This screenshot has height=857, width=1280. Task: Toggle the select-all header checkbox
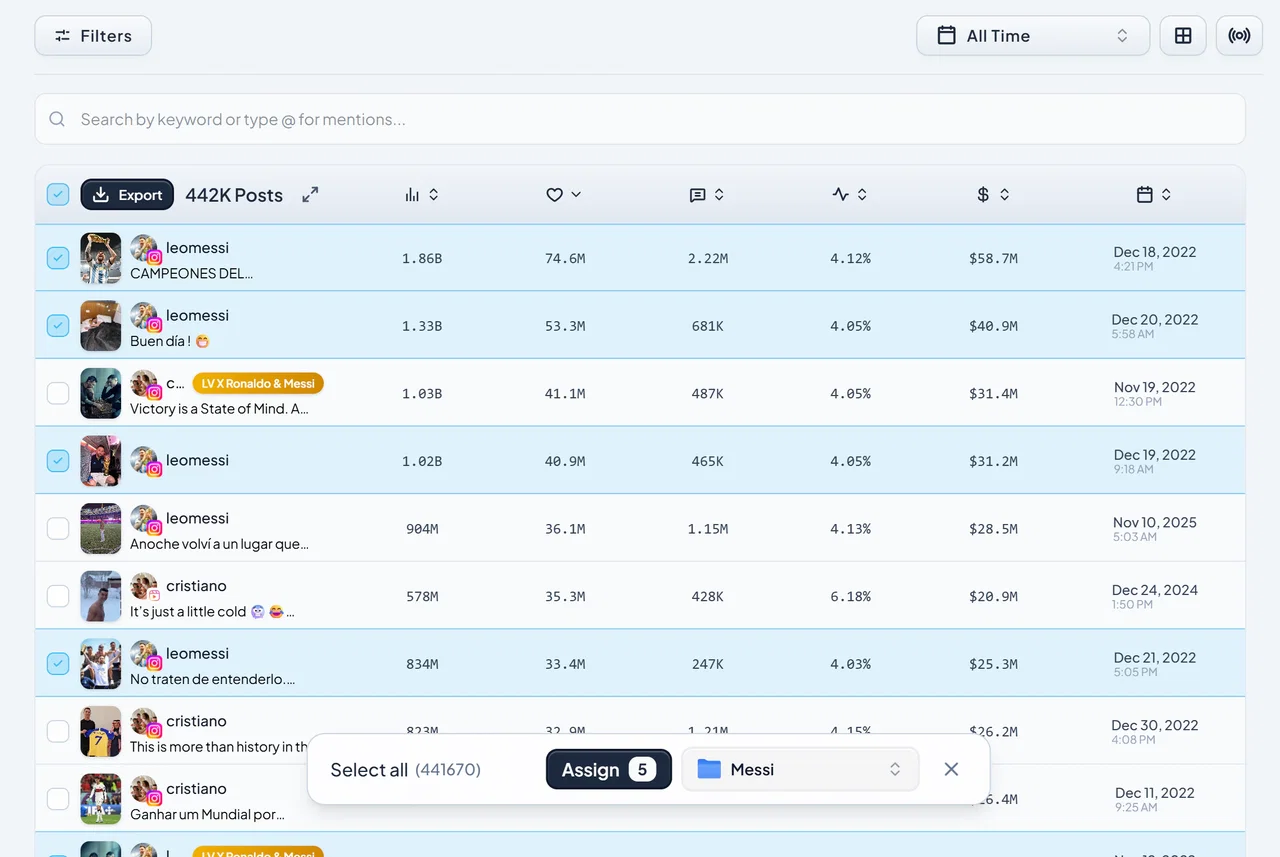tap(58, 195)
